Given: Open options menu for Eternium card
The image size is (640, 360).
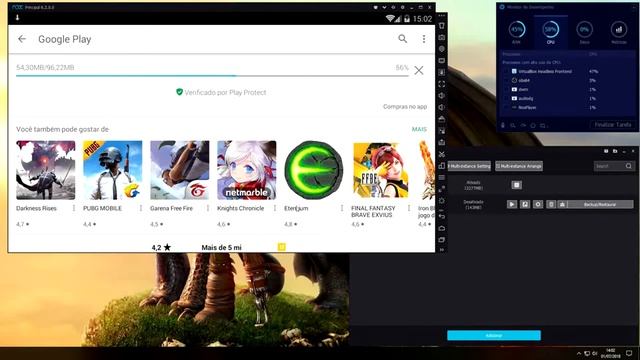Looking at the screenshot, I should point(342,208).
